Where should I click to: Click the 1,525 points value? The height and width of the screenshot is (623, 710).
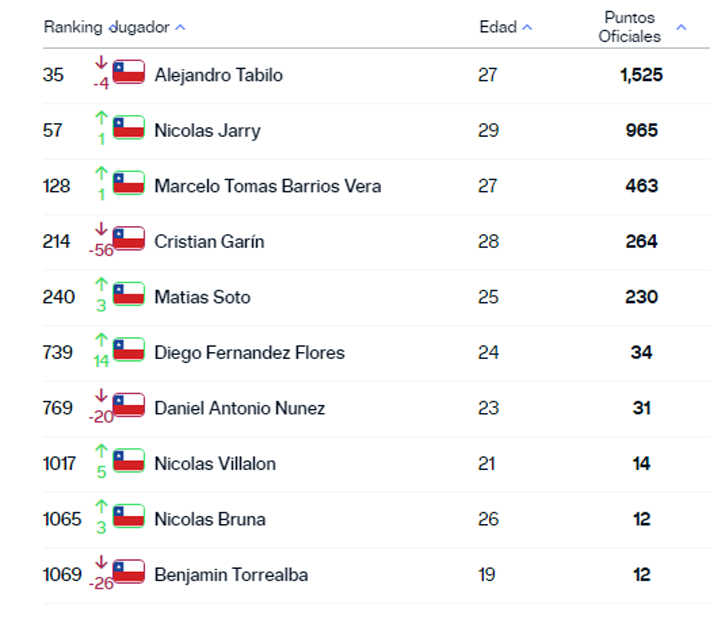(x=641, y=75)
